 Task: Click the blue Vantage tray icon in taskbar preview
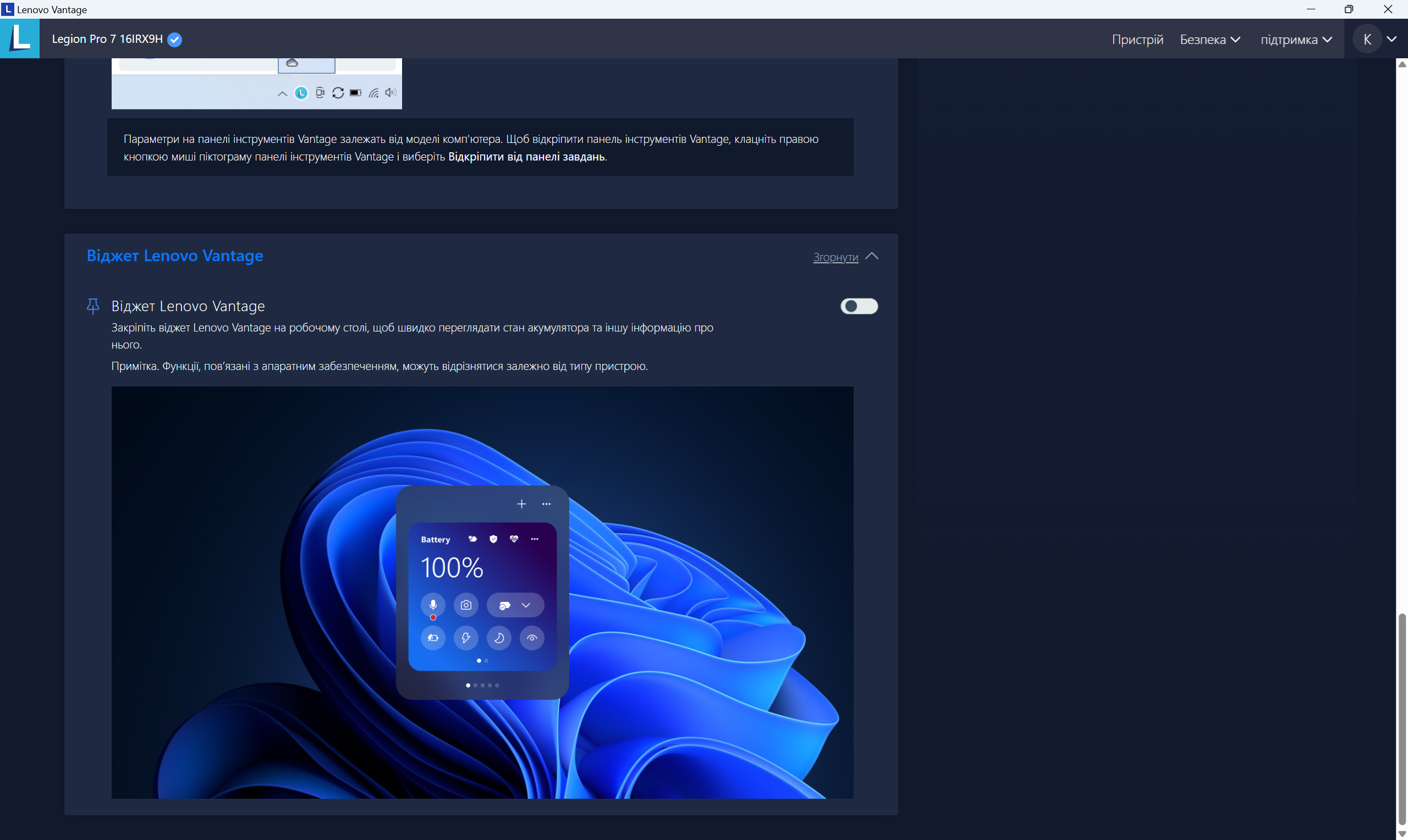[301, 93]
